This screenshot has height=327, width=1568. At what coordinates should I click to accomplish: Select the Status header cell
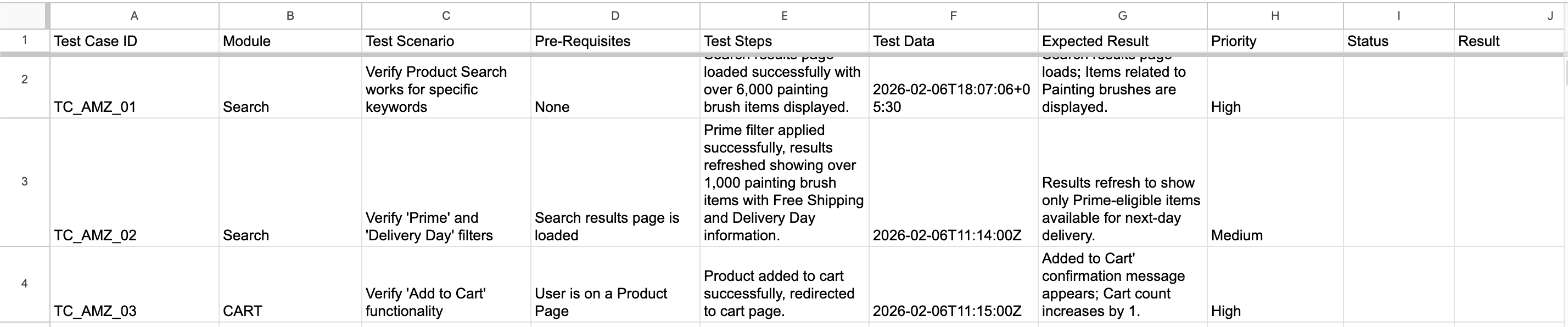click(1399, 41)
